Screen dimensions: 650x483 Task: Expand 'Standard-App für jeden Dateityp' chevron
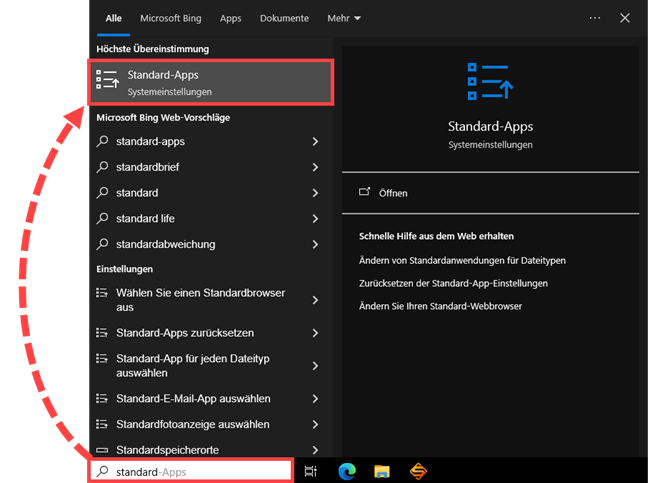coord(315,366)
